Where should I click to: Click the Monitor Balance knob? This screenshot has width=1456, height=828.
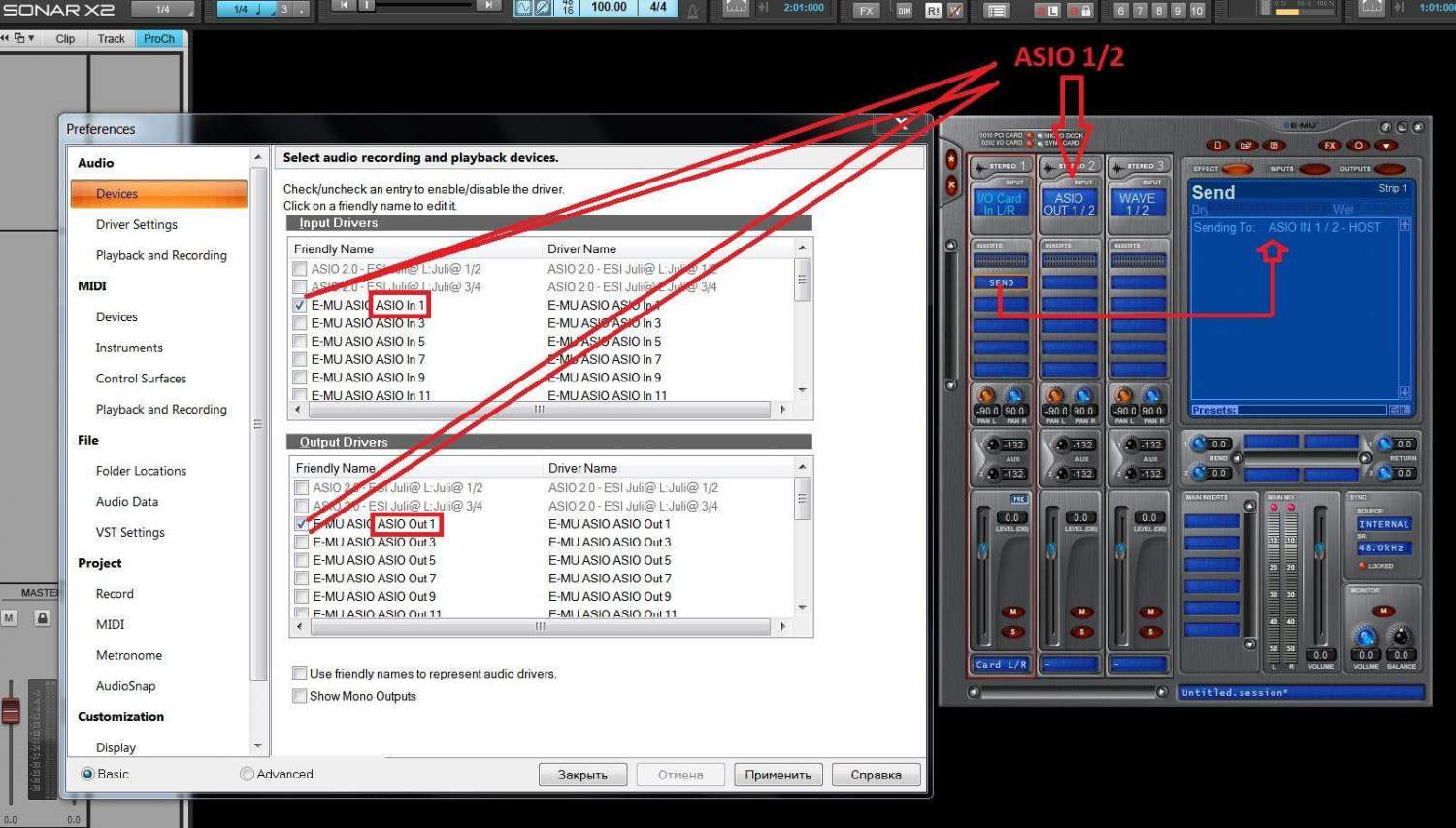(1401, 637)
